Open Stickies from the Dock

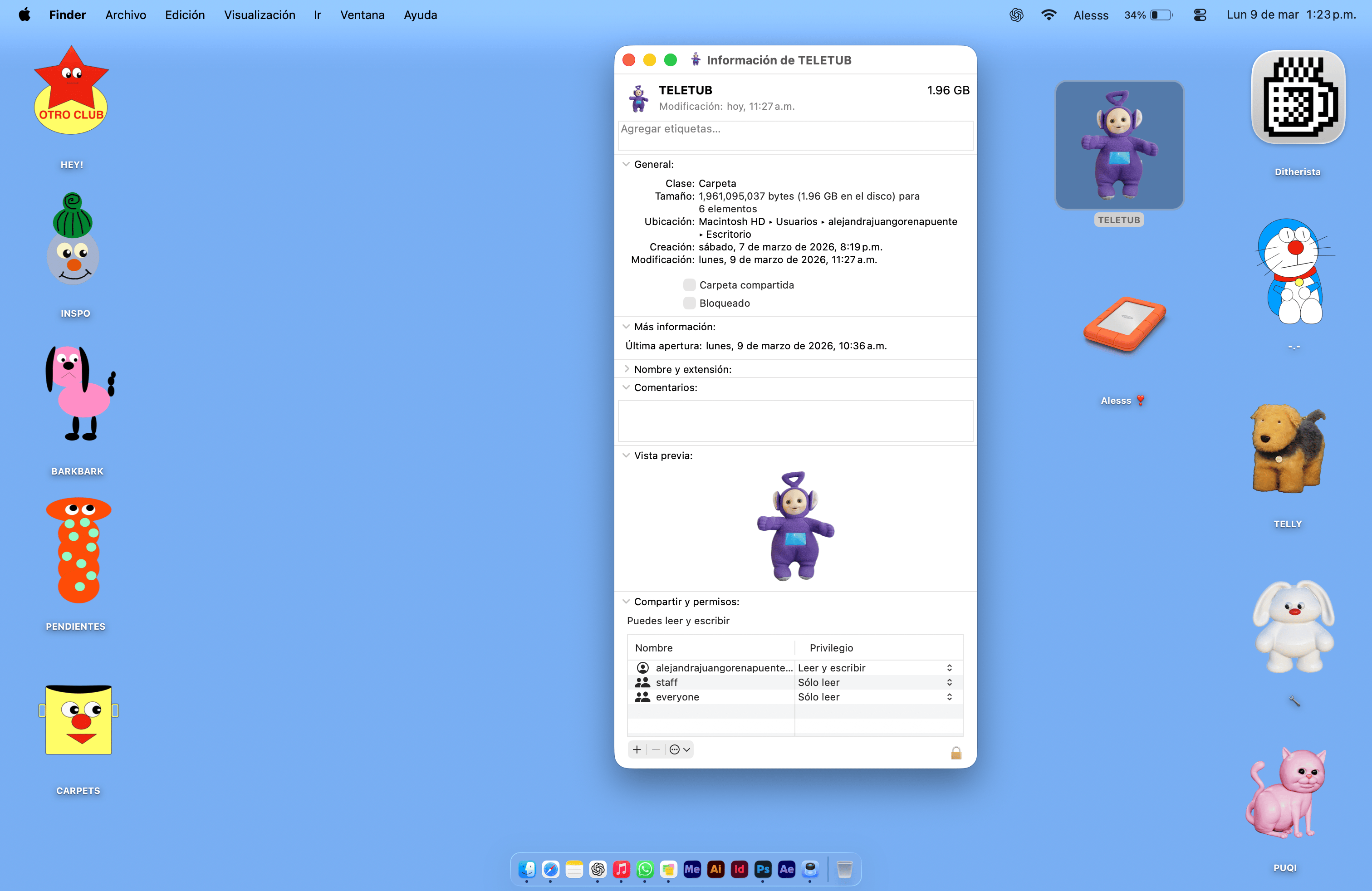point(669,869)
